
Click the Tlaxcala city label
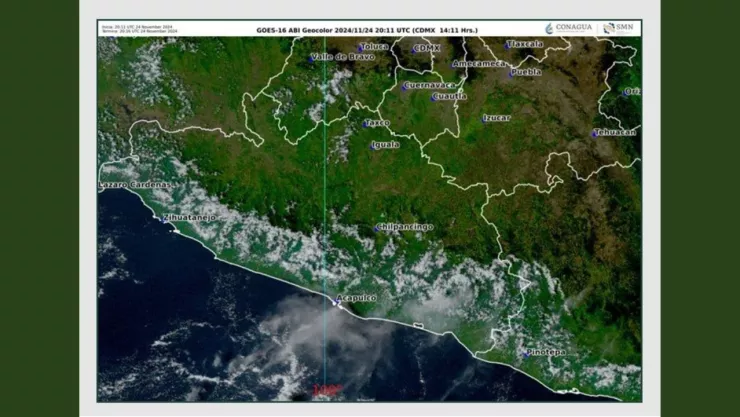524,44
